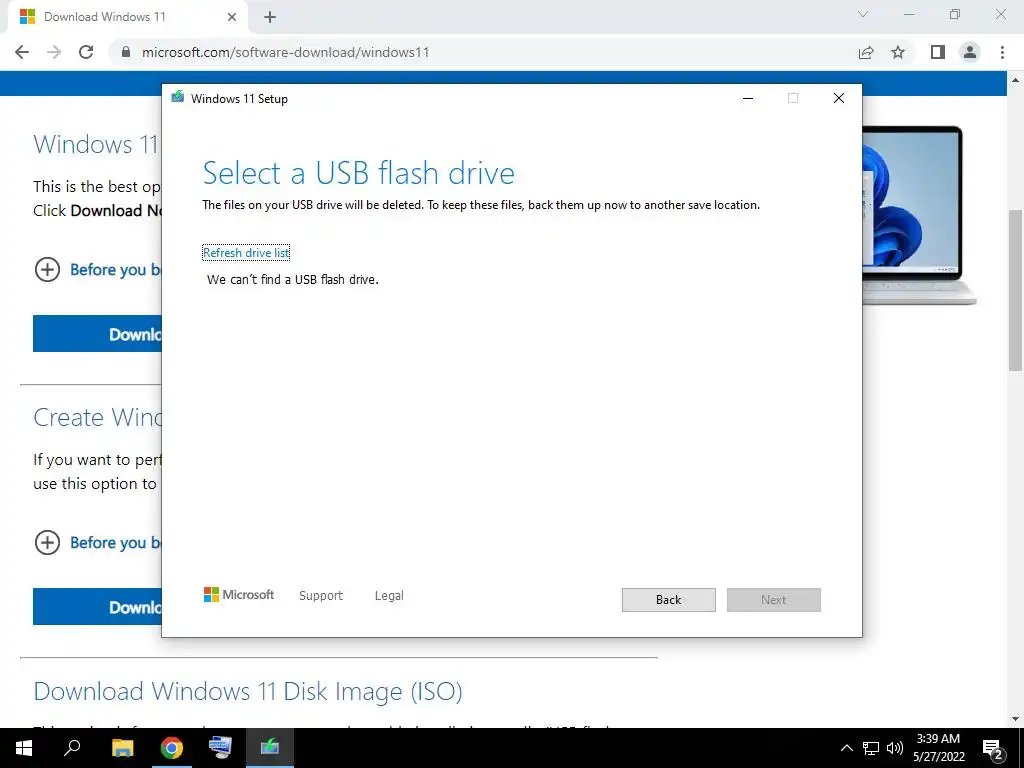
Task: Click the Windows 11 Setup title icon
Action: 178,98
